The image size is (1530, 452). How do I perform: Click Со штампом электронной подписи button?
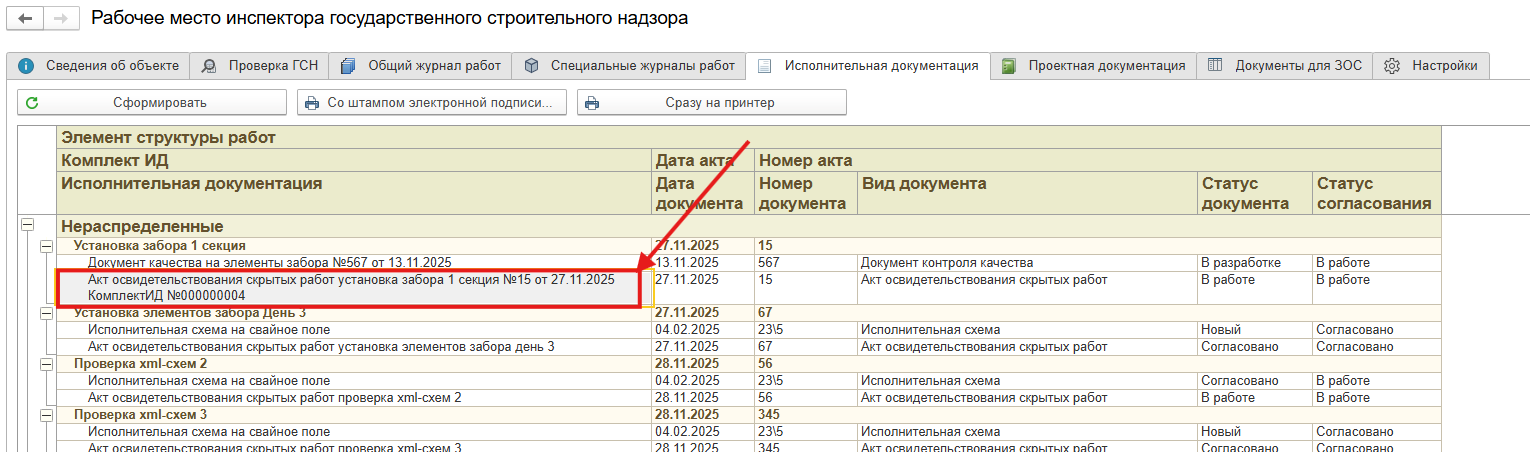(432, 102)
